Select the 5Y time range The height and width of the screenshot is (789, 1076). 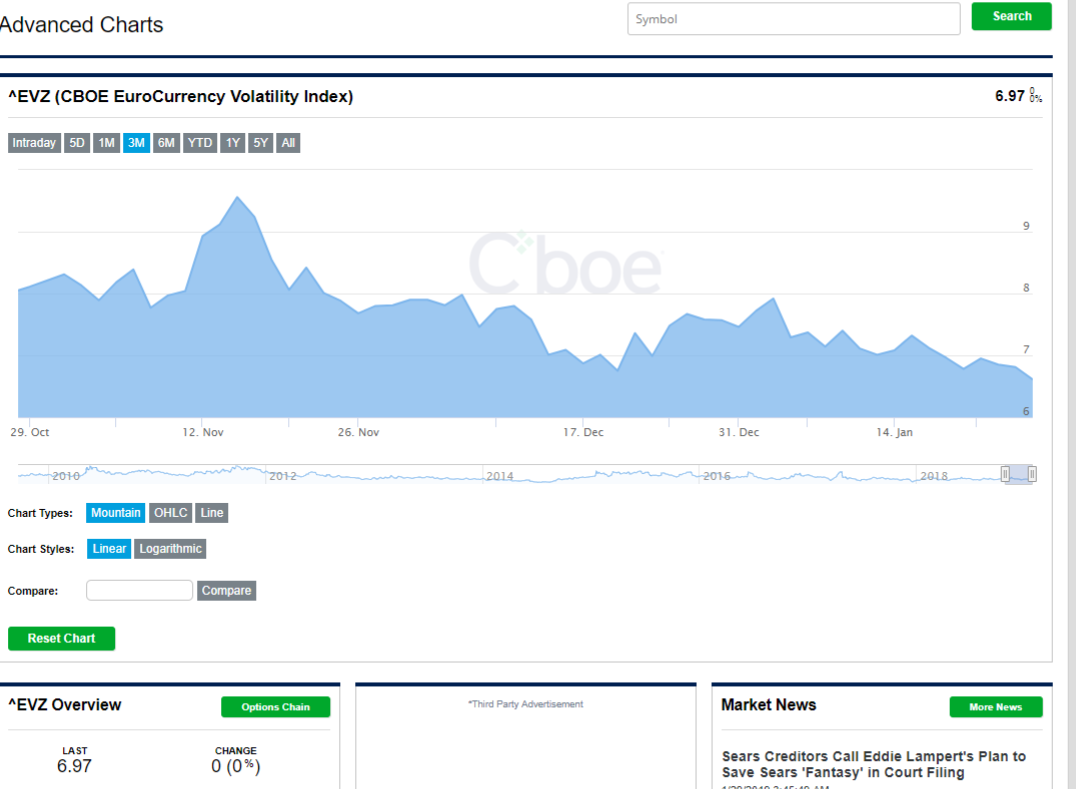pyautogui.click(x=260, y=143)
